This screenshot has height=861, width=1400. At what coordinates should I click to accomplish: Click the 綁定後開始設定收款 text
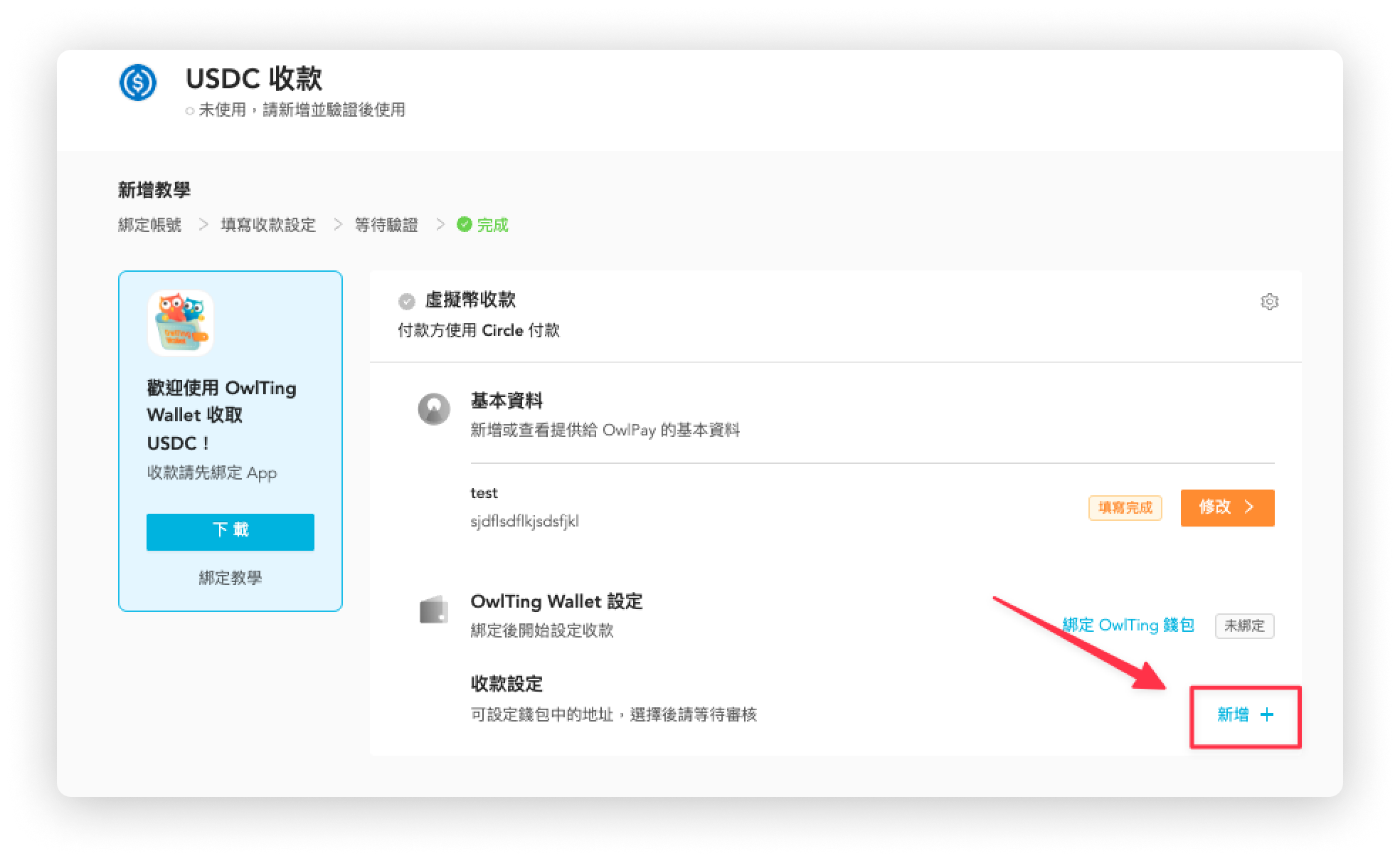pyautogui.click(x=542, y=630)
